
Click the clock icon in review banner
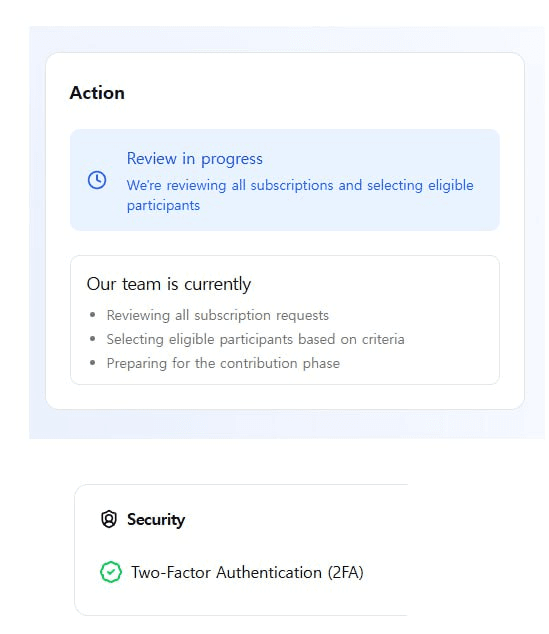coord(97,180)
